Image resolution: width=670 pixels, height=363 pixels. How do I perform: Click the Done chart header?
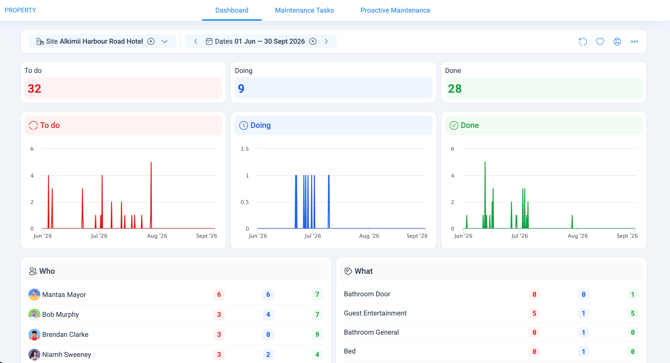tap(544, 125)
